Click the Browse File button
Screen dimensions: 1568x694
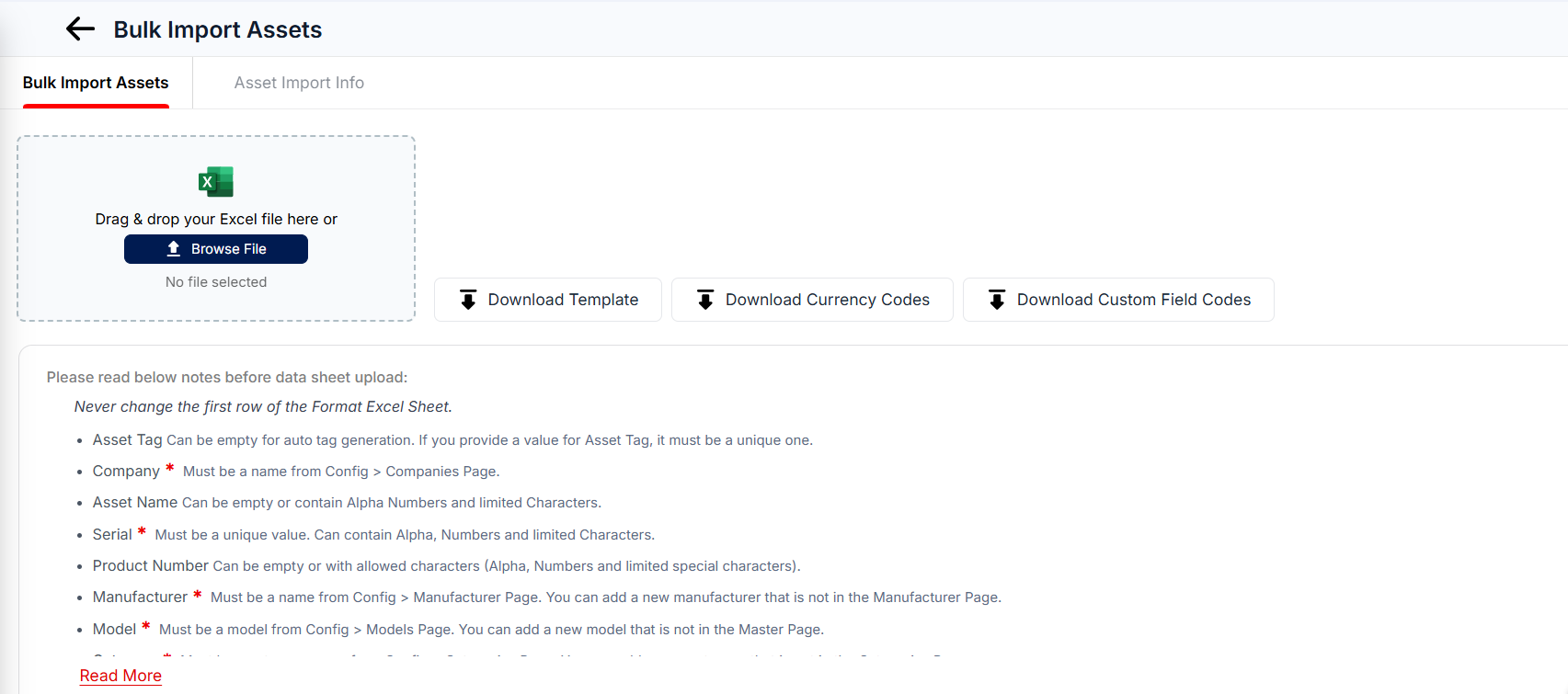click(216, 249)
